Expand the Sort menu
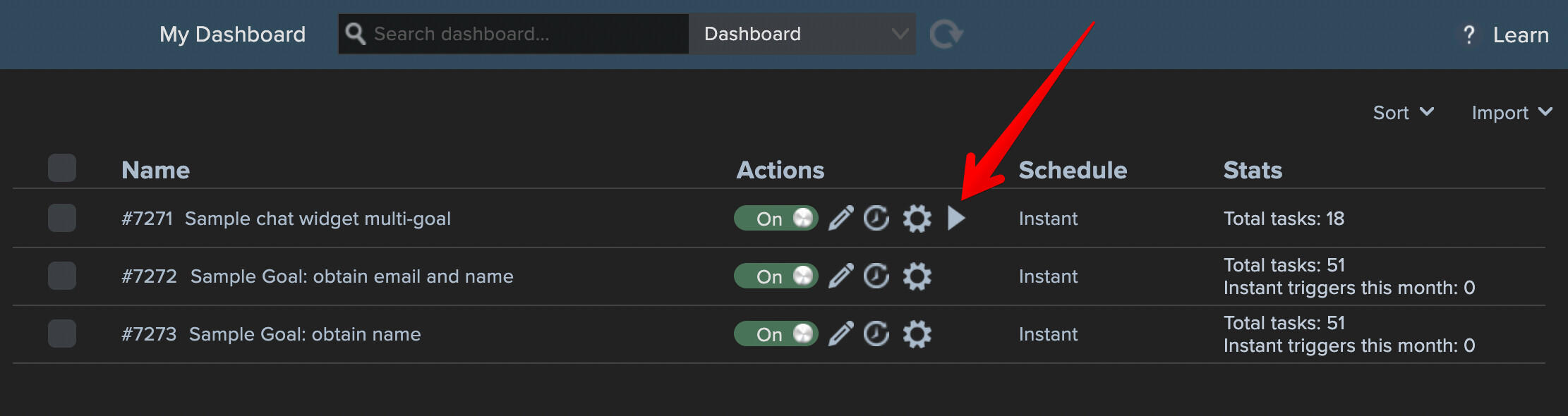The width and height of the screenshot is (1568, 416). point(1403,113)
